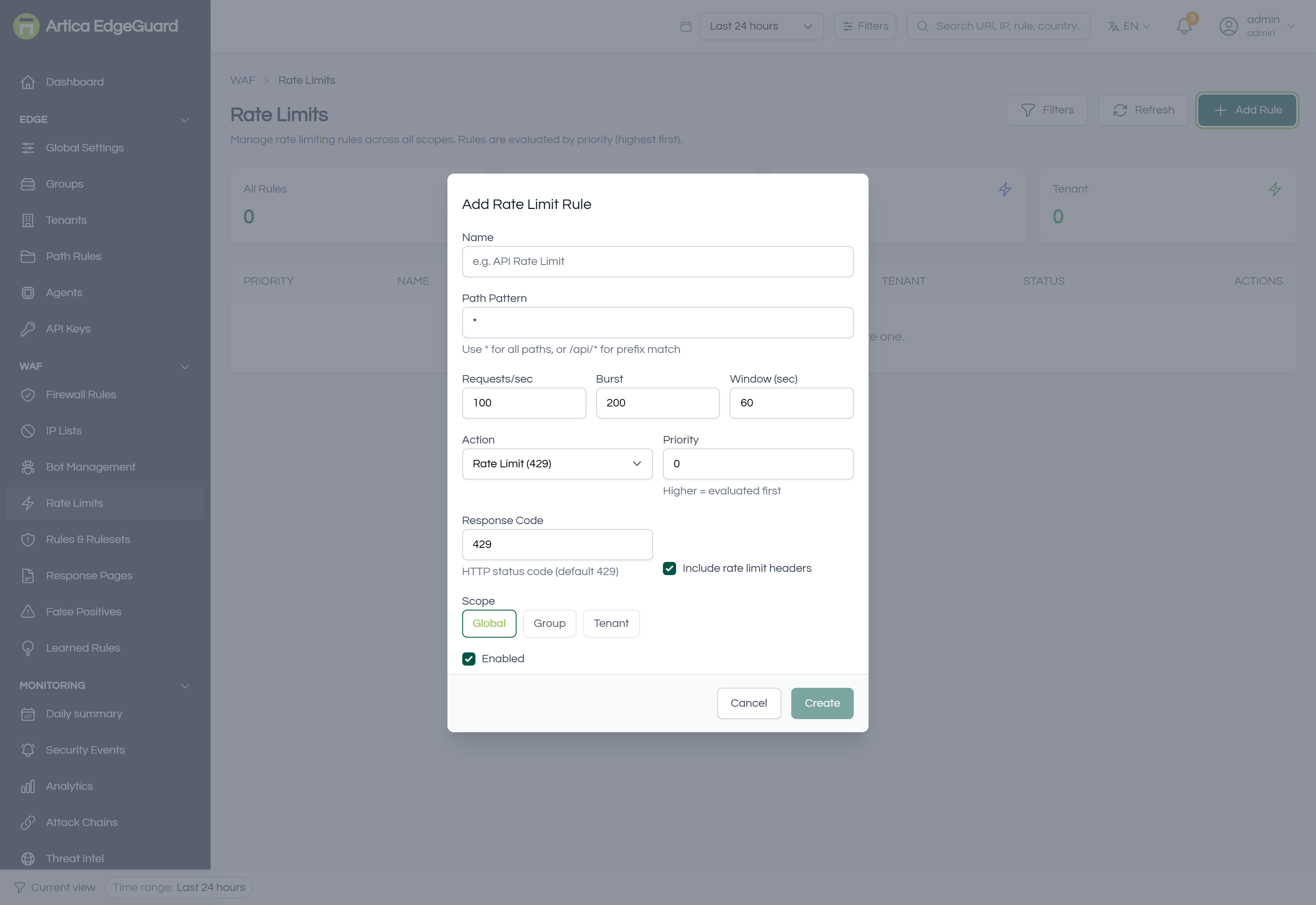Viewport: 1316px width, 905px height.
Task: Click the WAF breadcrumb link
Action: [x=243, y=81]
